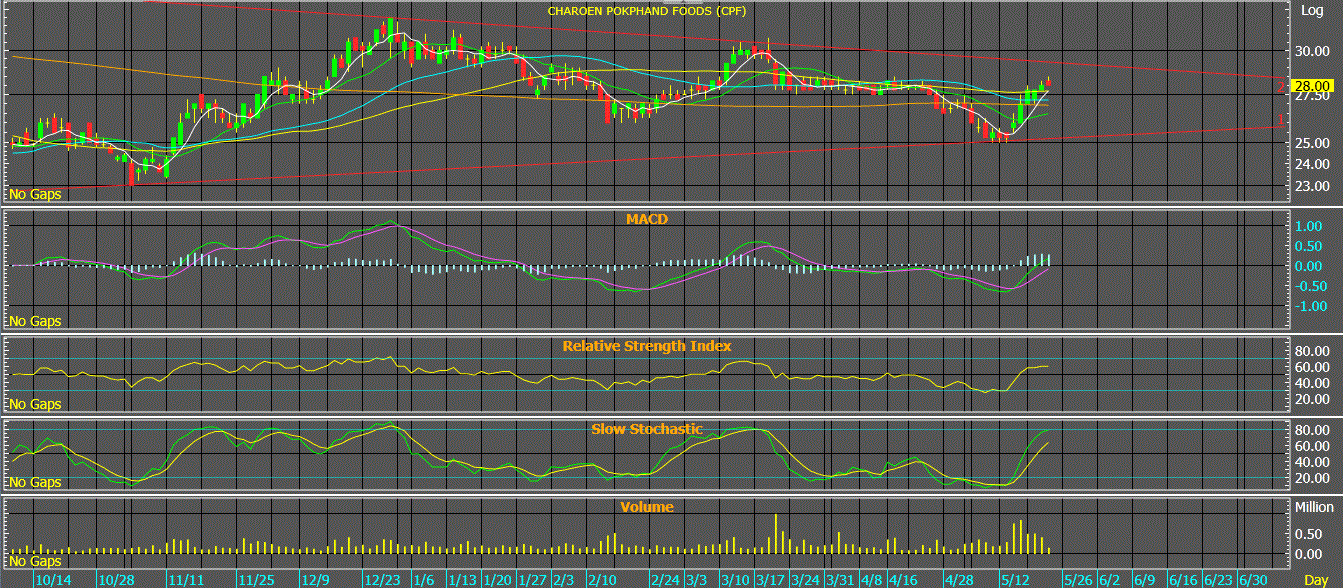Image resolution: width=1343 pixels, height=588 pixels.
Task: Click the CHAROEN POKPHAND FOODS (CPF) chart title
Action: pos(646,11)
